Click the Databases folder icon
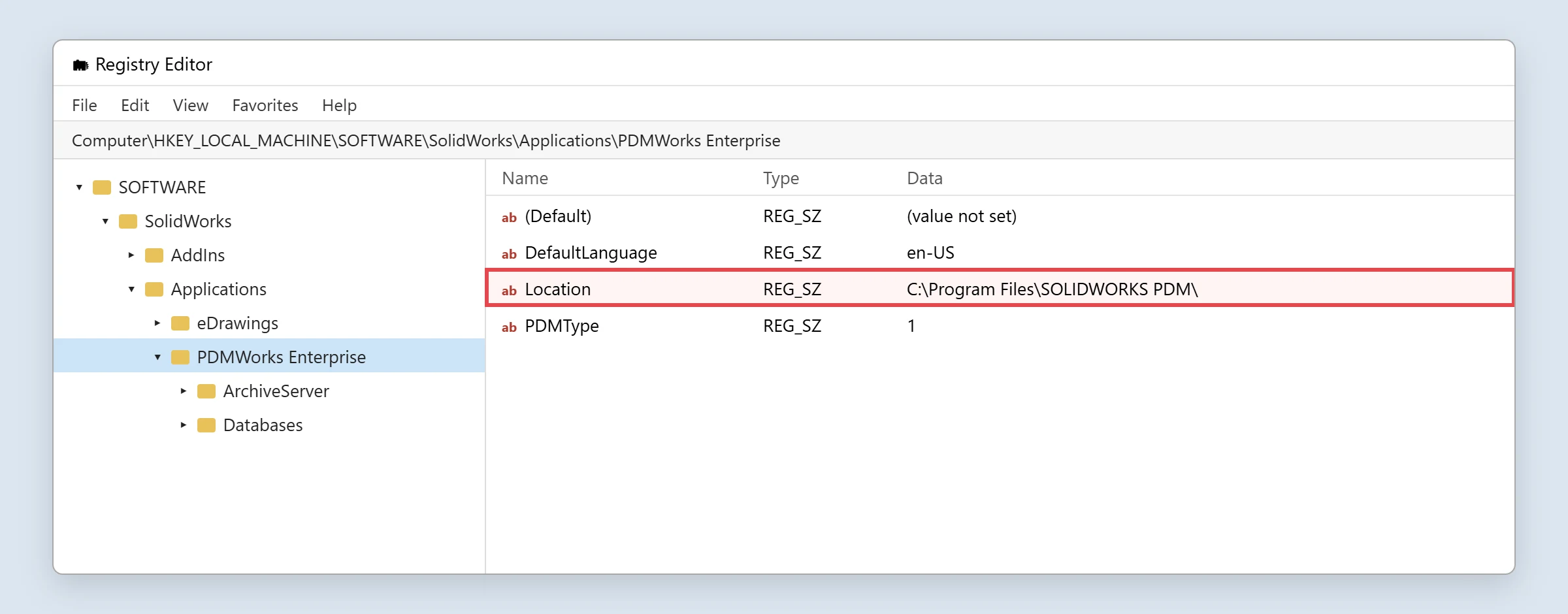This screenshot has width=1568, height=614. [x=206, y=426]
